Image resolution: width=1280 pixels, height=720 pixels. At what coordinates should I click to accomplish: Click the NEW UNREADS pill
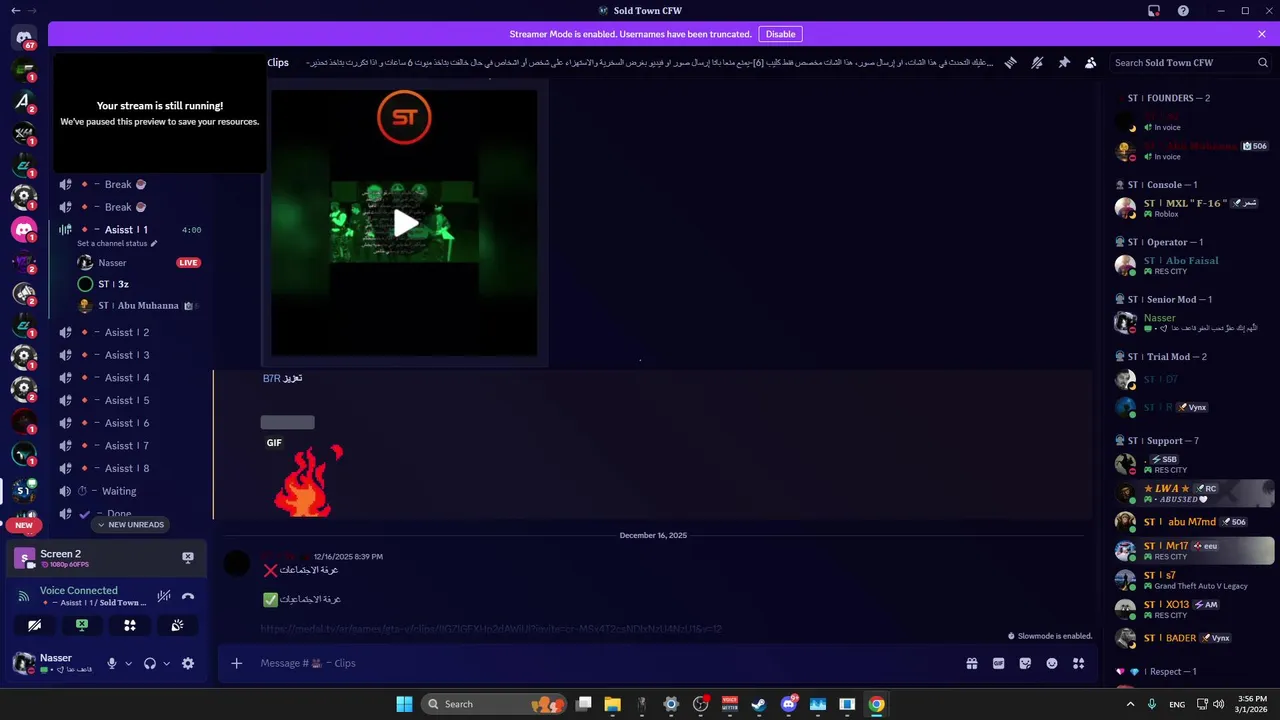[x=130, y=525]
